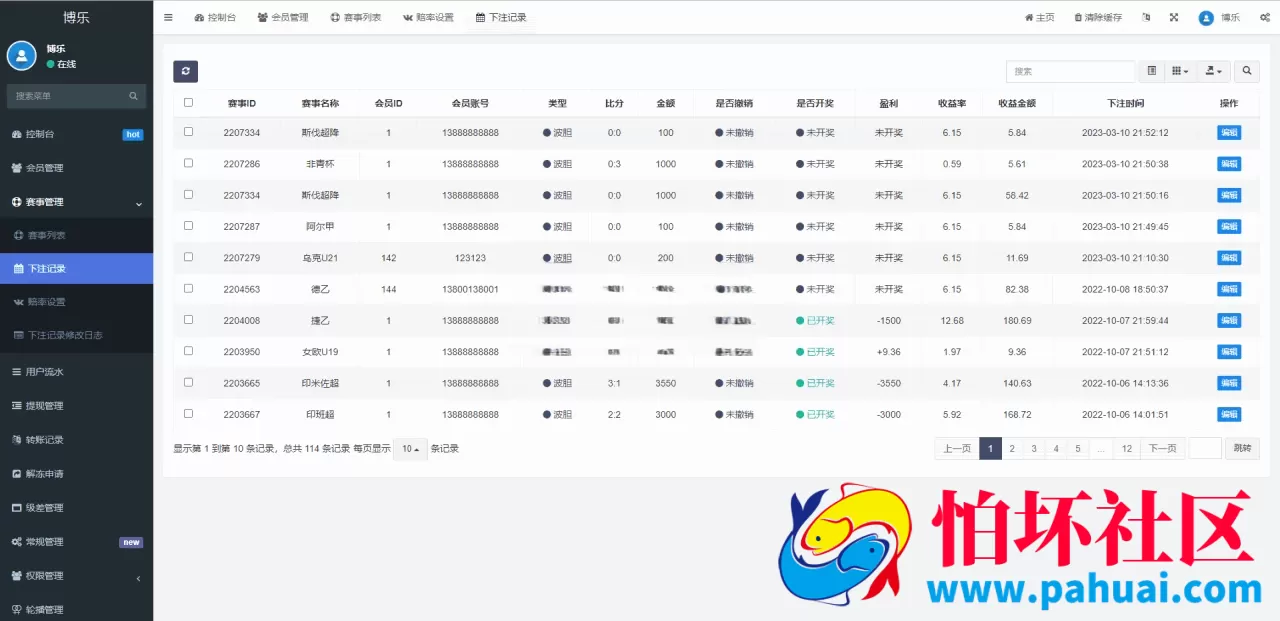Focus the table 搜索 input field
This screenshot has width=1280, height=621.
1070,71
